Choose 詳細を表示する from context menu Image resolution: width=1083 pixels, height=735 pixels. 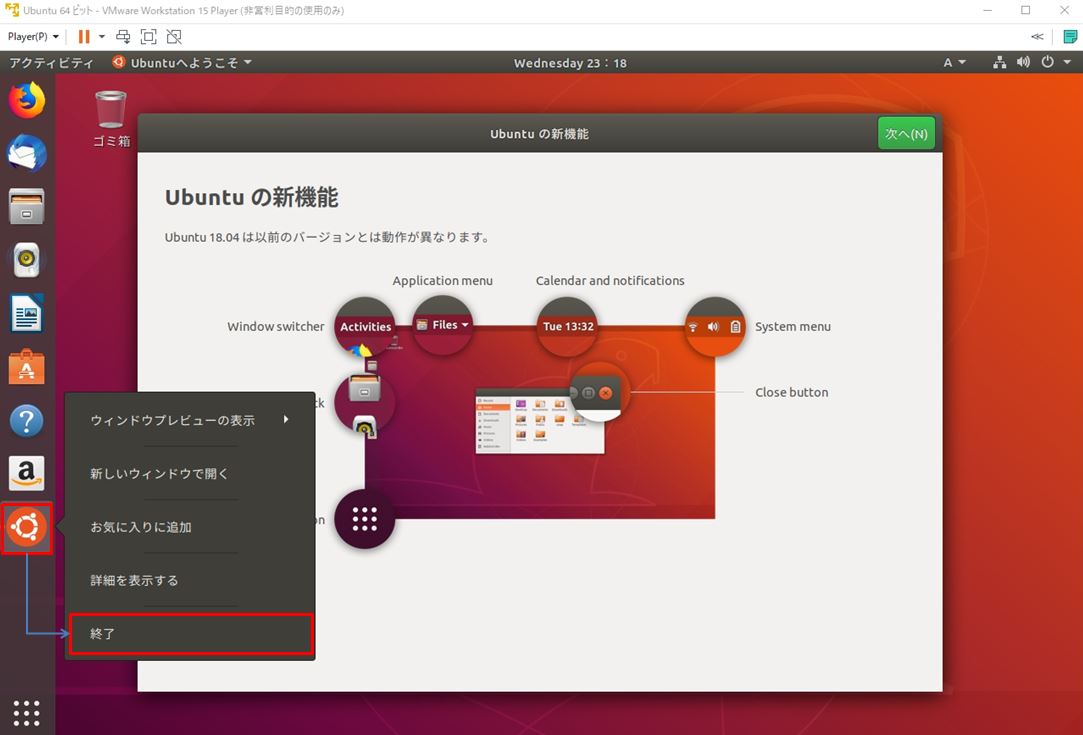(190, 580)
